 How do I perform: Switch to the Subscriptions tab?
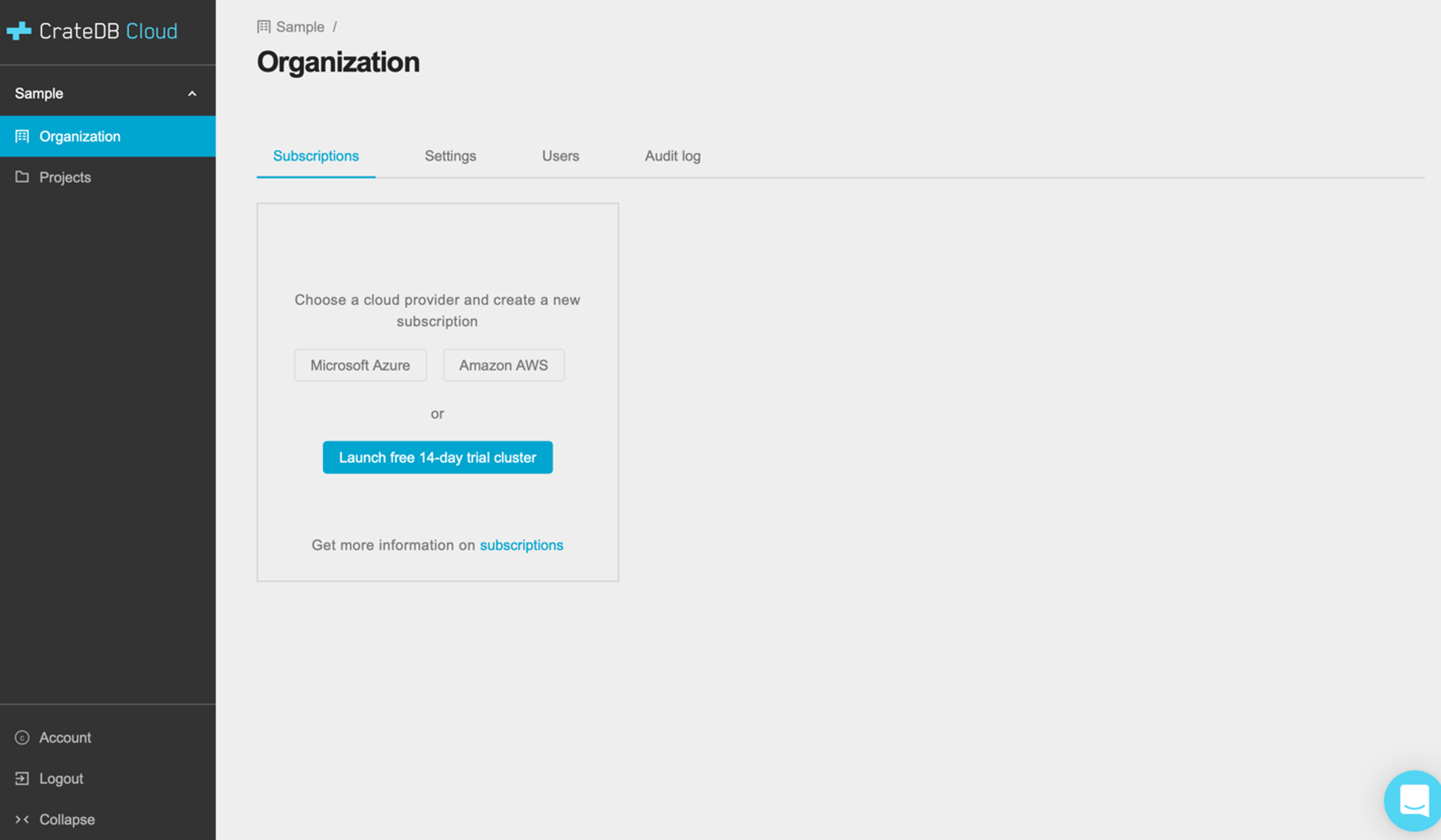[x=315, y=156]
